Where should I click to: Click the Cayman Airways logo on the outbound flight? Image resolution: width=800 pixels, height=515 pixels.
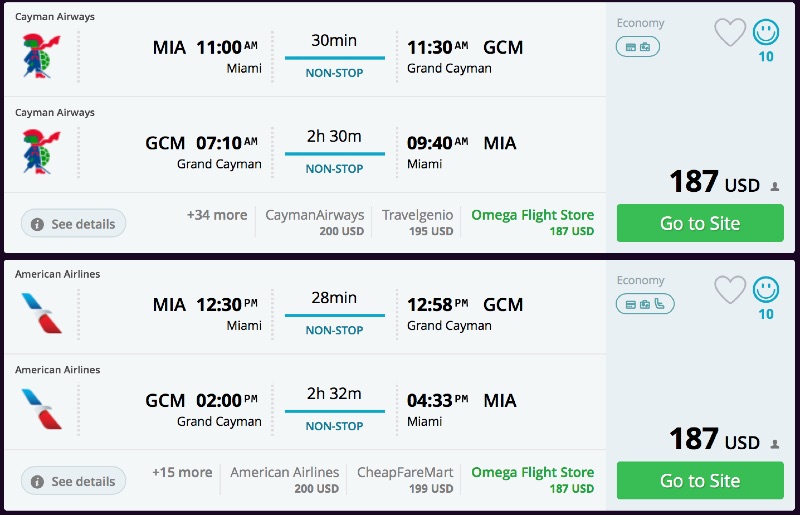[x=41, y=56]
